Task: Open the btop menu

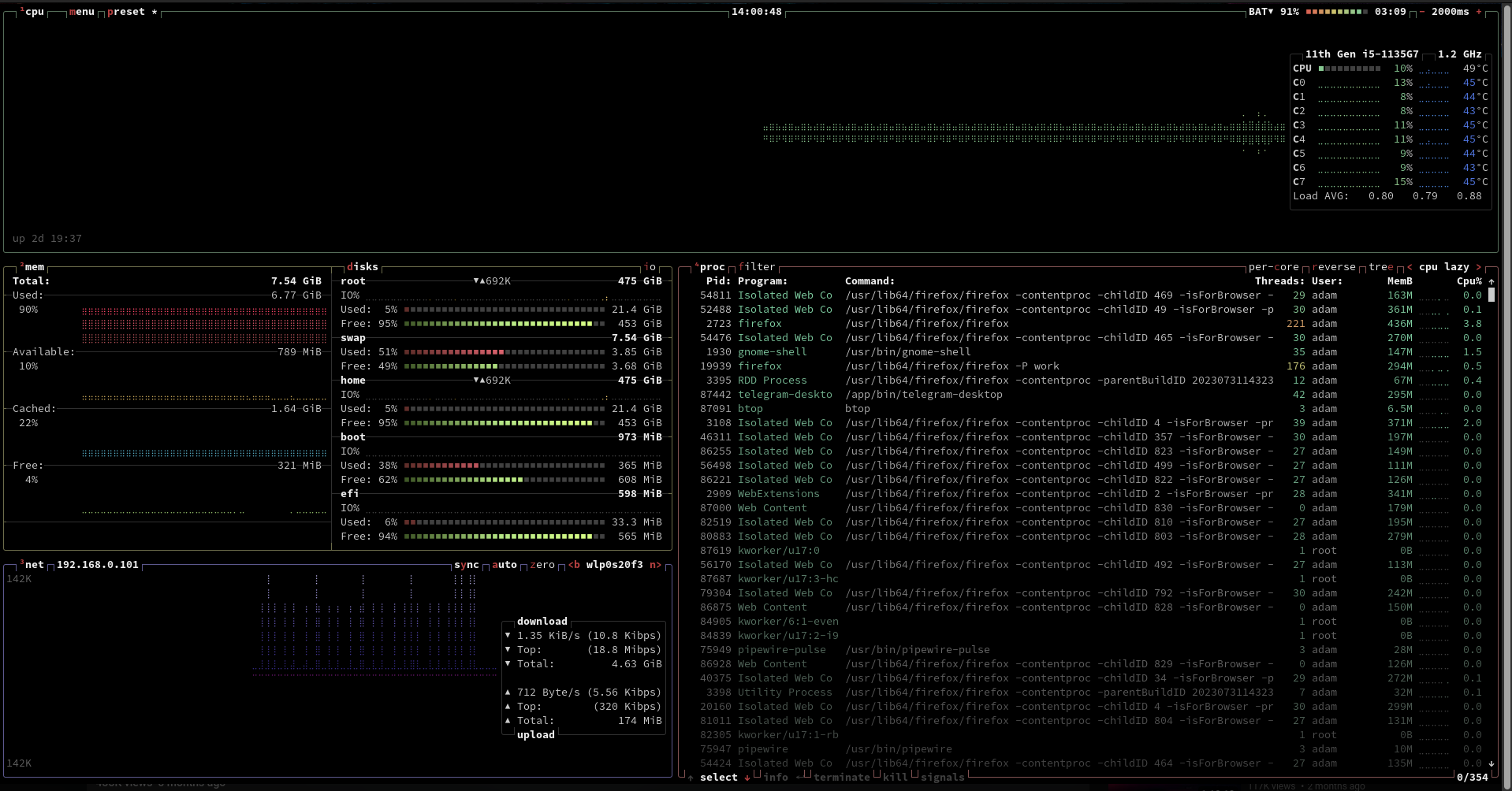Action: [x=82, y=12]
